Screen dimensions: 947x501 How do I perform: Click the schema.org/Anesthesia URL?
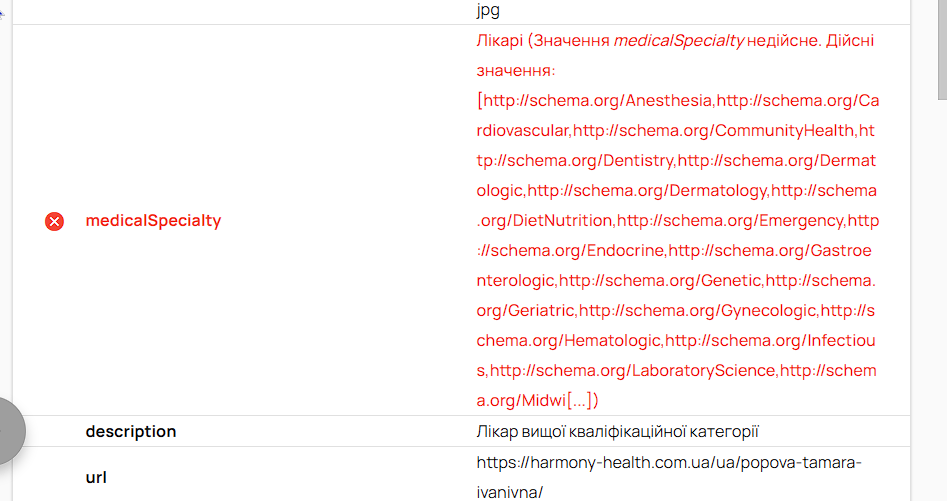tap(598, 101)
